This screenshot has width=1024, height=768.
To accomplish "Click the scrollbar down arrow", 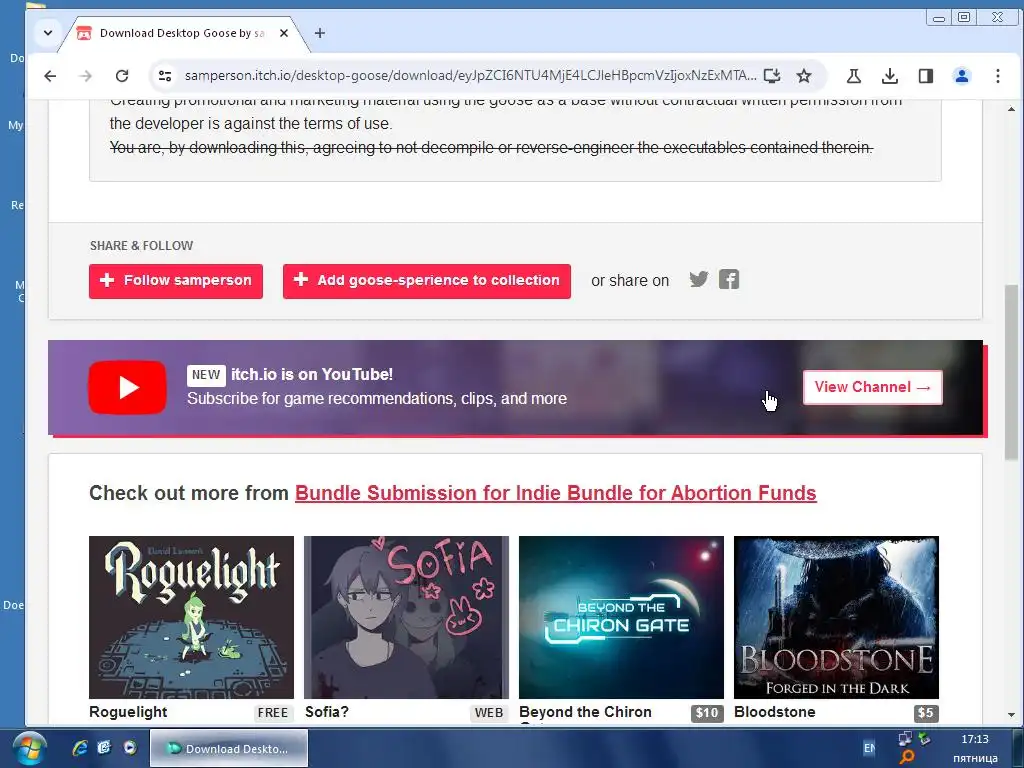I will [1011, 715].
